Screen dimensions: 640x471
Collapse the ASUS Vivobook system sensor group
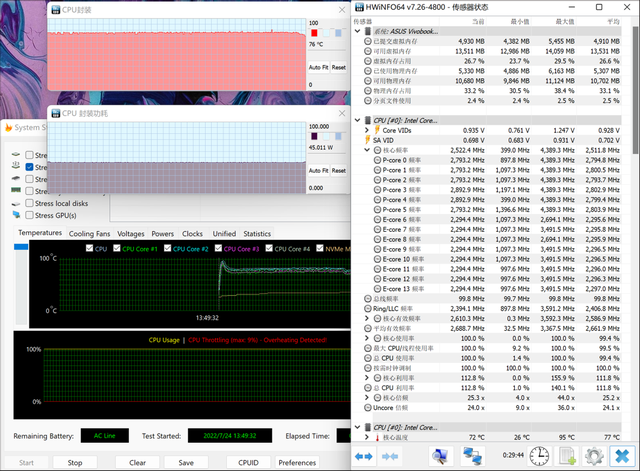click(x=360, y=32)
